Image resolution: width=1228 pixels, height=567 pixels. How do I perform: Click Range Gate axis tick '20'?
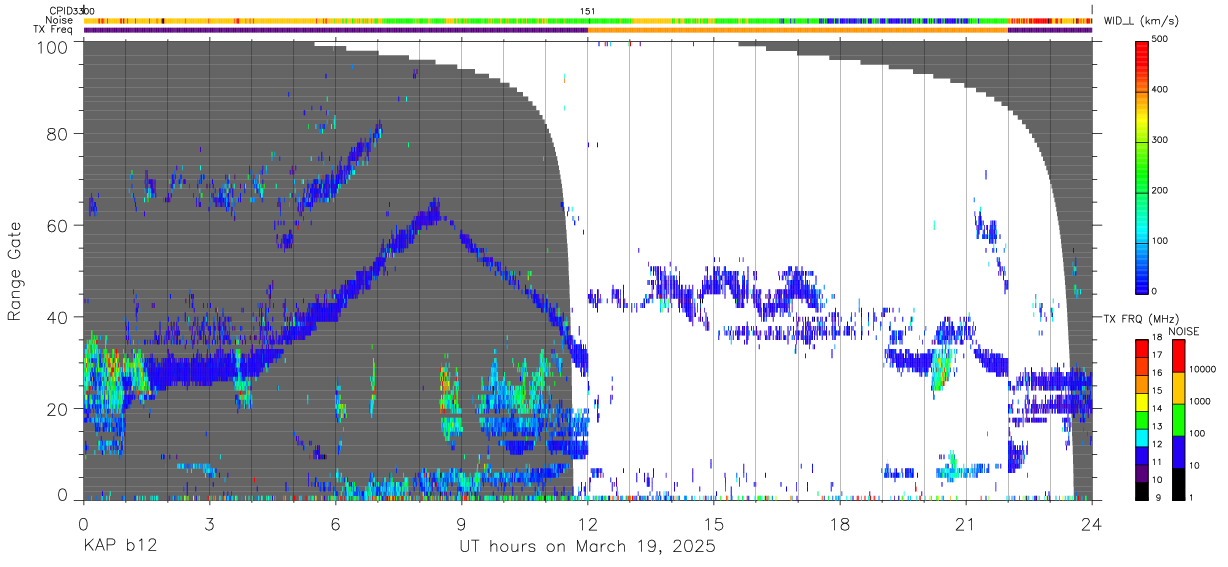(x=59, y=409)
